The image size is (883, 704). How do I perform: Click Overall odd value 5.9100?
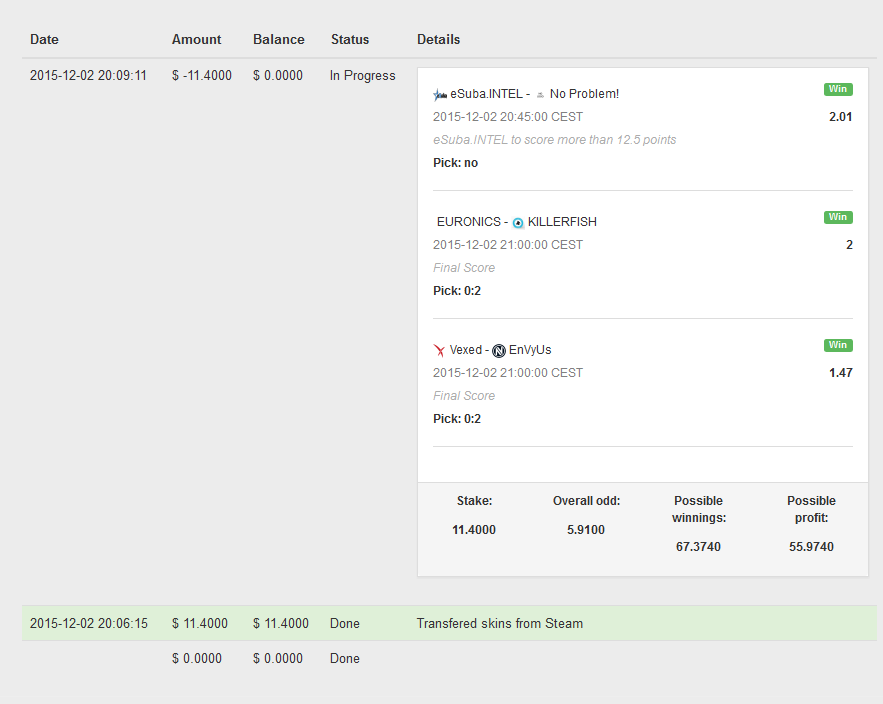coord(586,529)
